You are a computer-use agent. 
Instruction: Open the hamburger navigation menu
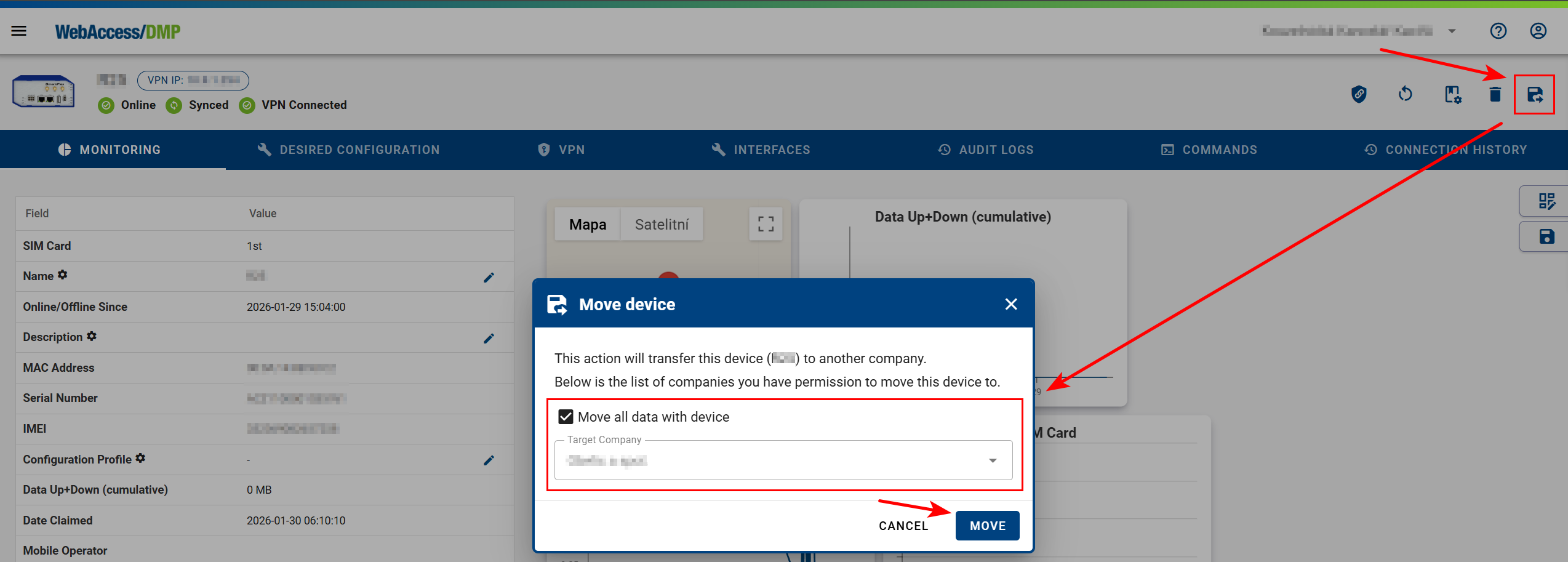19,31
